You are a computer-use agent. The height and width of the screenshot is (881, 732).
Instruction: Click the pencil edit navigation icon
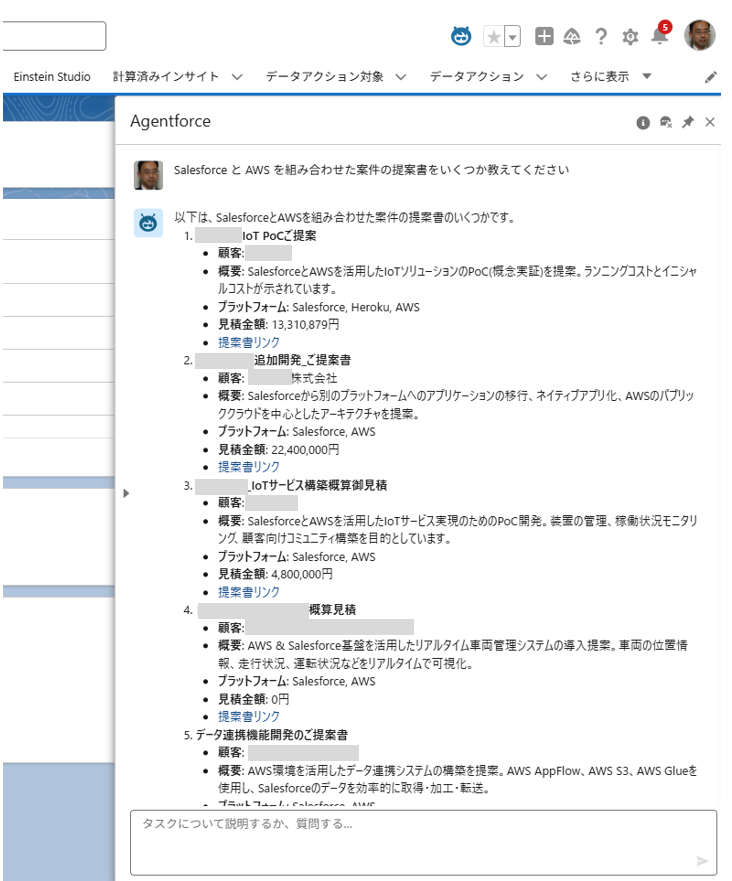click(x=711, y=77)
